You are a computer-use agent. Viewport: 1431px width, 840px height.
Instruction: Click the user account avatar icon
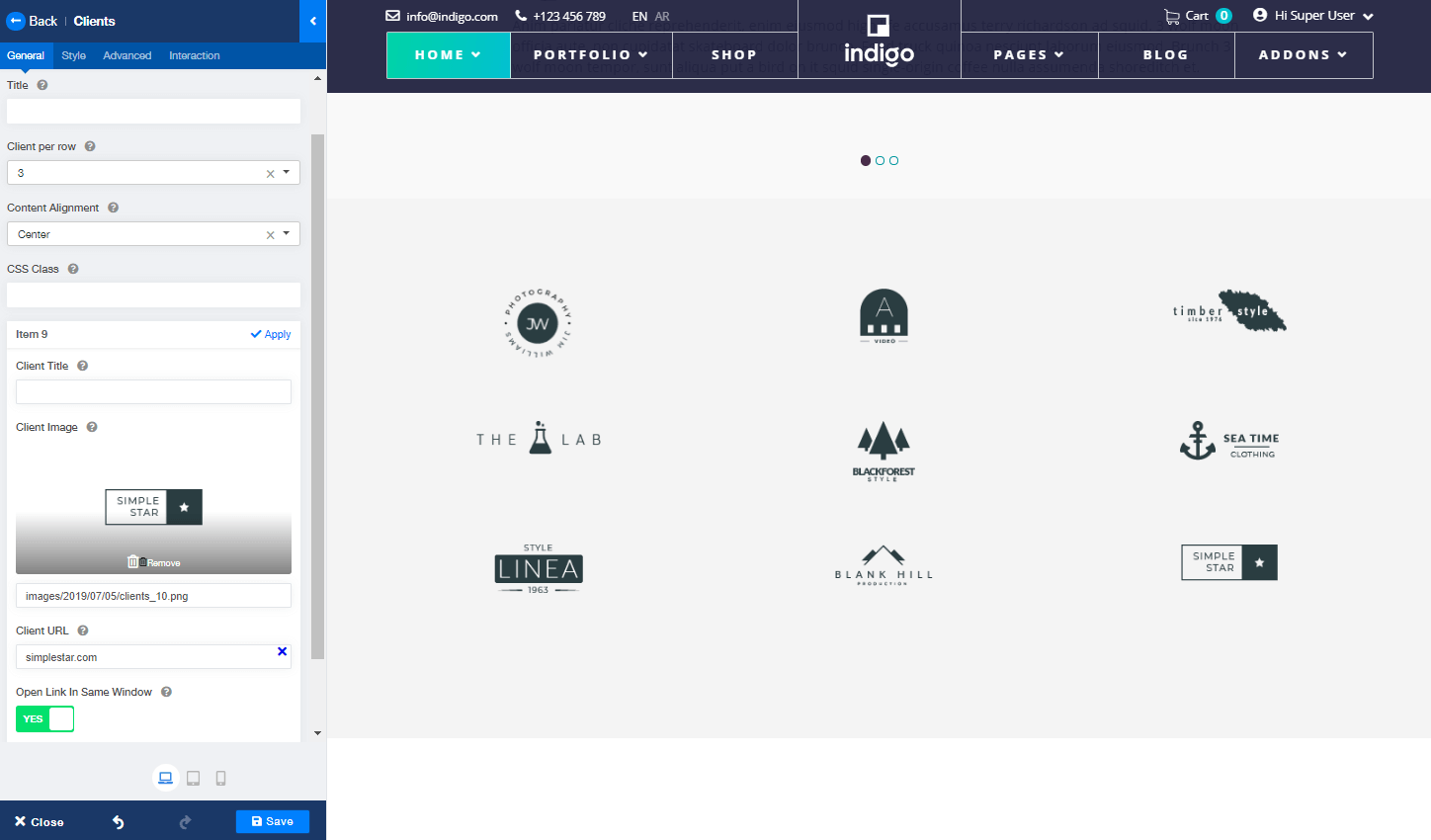[1260, 15]
